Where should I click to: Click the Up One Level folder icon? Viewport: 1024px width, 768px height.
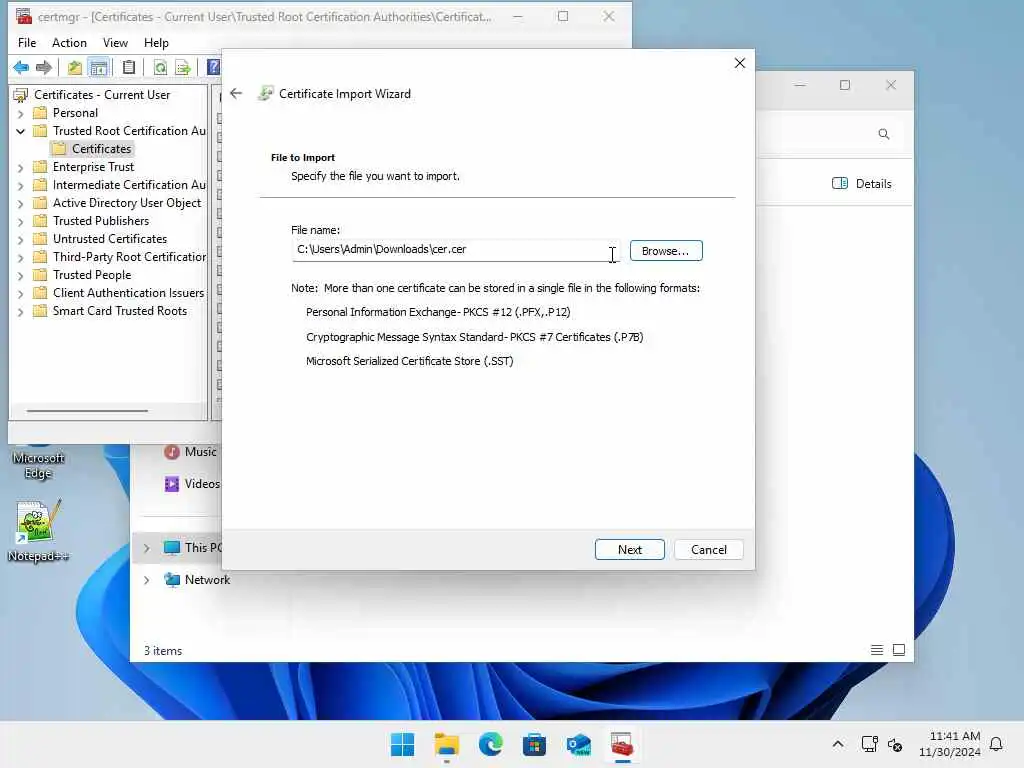point(75,67)
